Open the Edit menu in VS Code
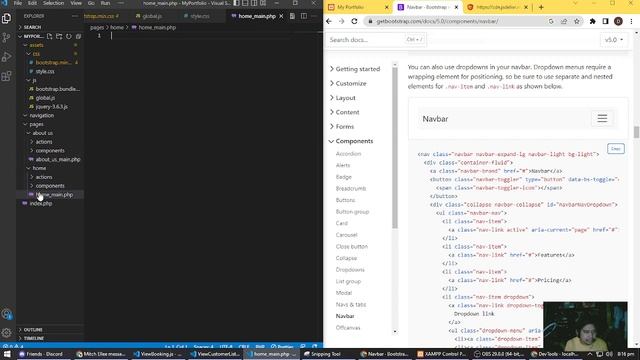 coord(32,3)
